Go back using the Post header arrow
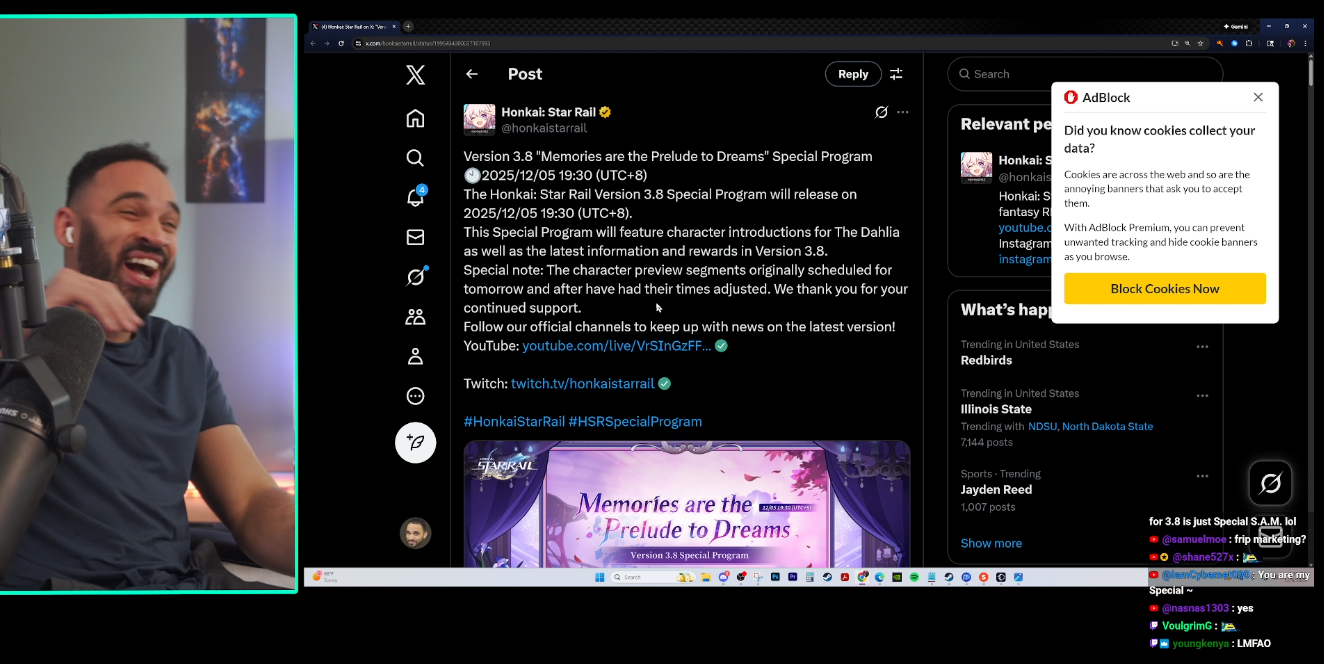Viewport: 1324px width, 664px height. click(x=472, y=74)
